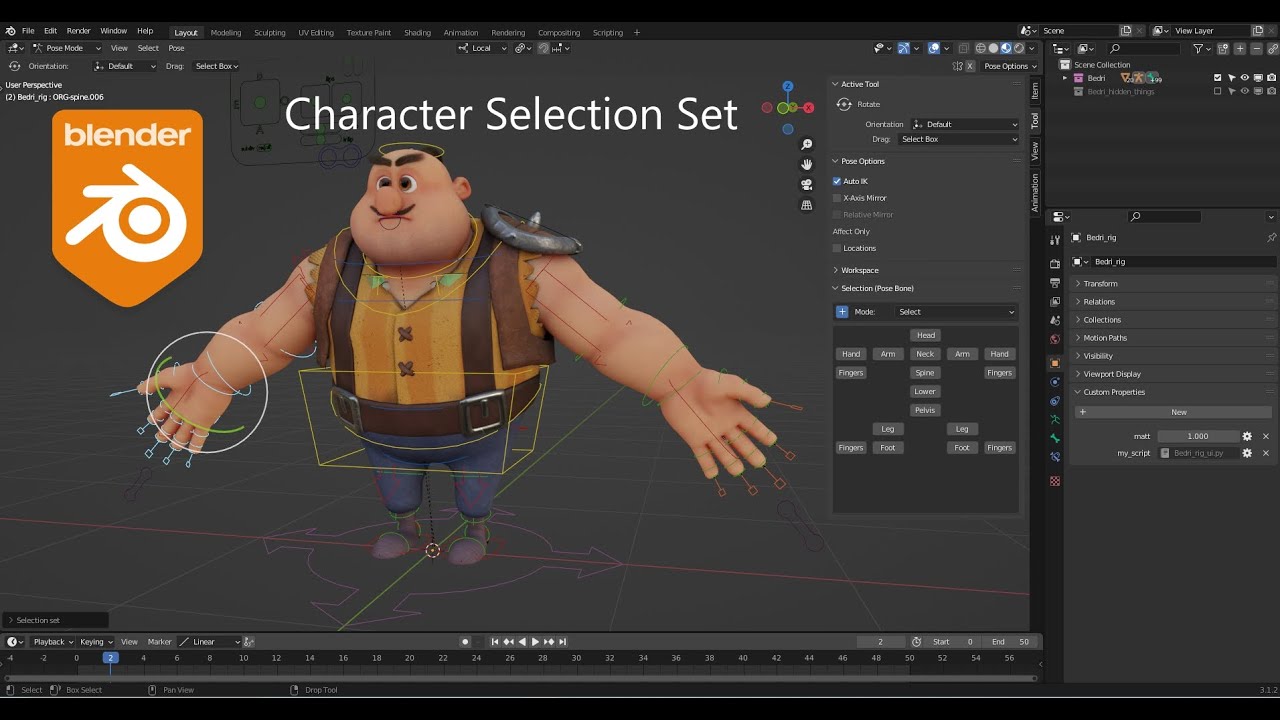
Task: Open the Mode: Select dropdown in Selection panel
Action: [x=955, y=312]
